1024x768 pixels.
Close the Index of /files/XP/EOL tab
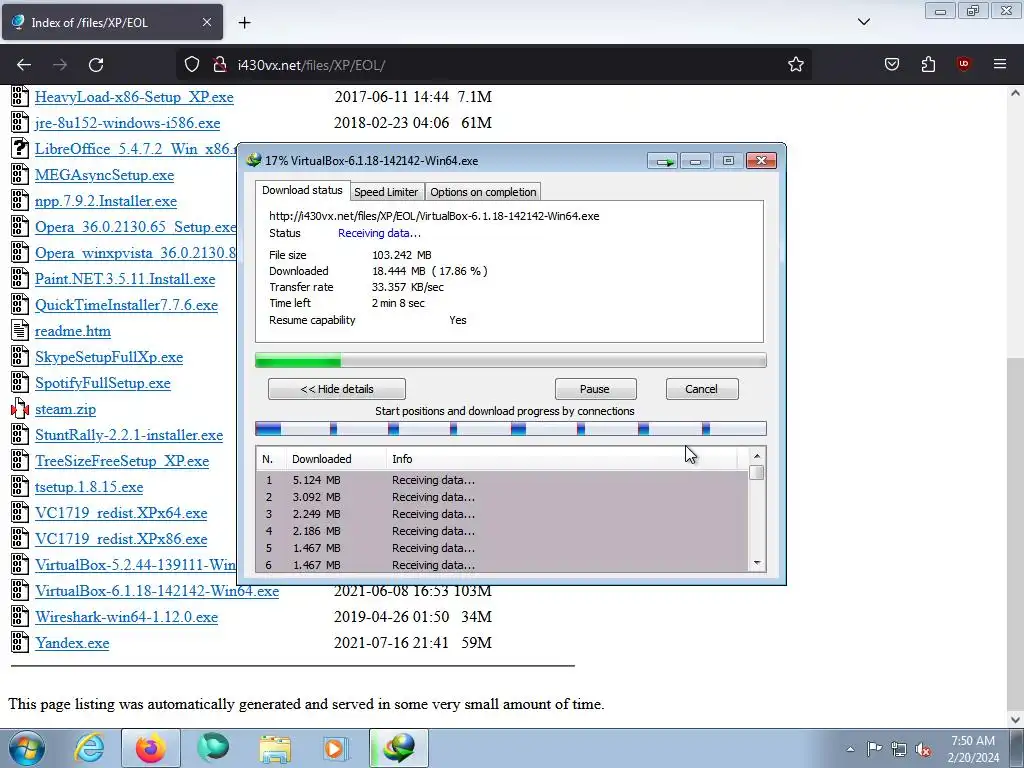point(206,22)
